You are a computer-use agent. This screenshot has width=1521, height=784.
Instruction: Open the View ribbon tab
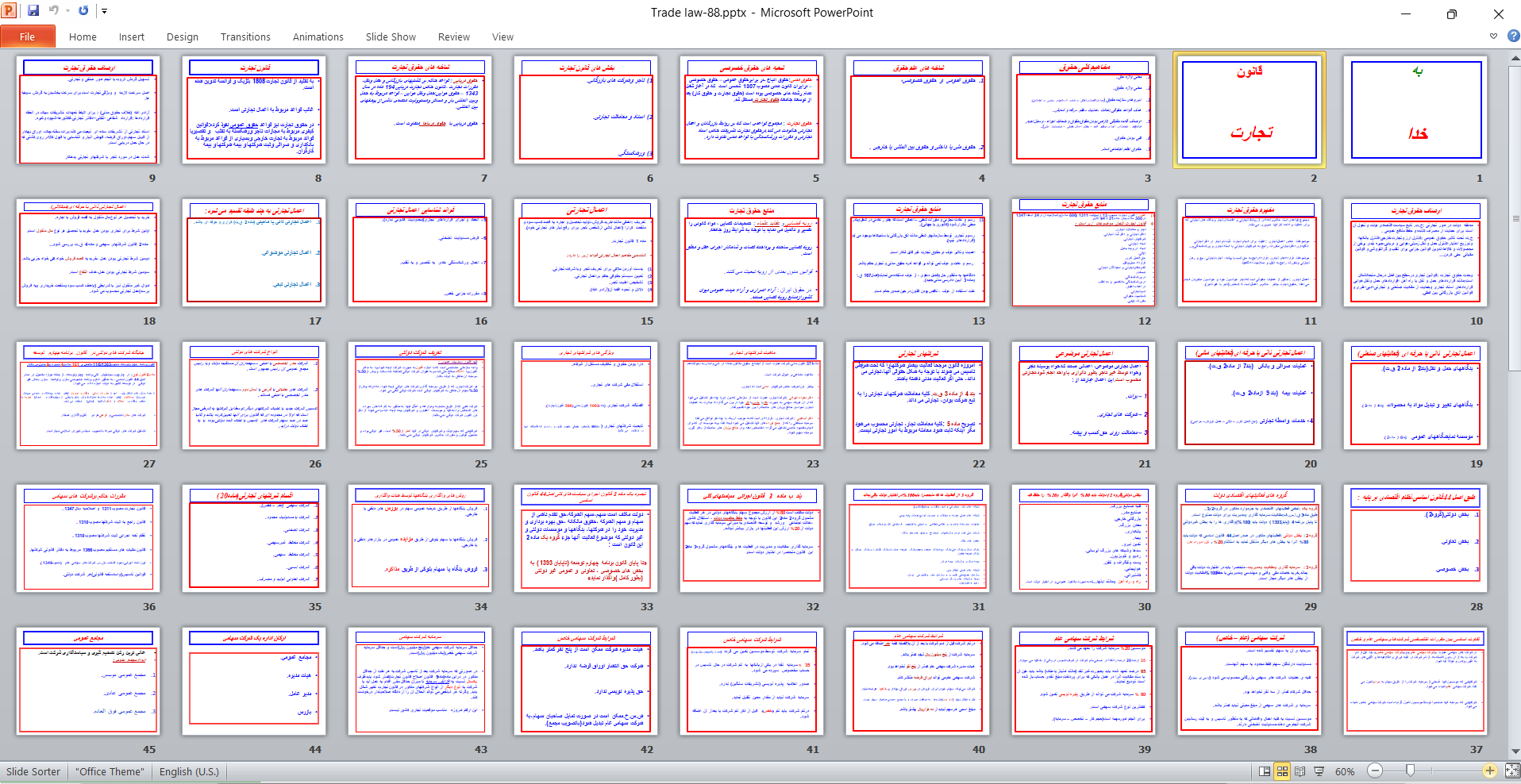click(503, 37)
